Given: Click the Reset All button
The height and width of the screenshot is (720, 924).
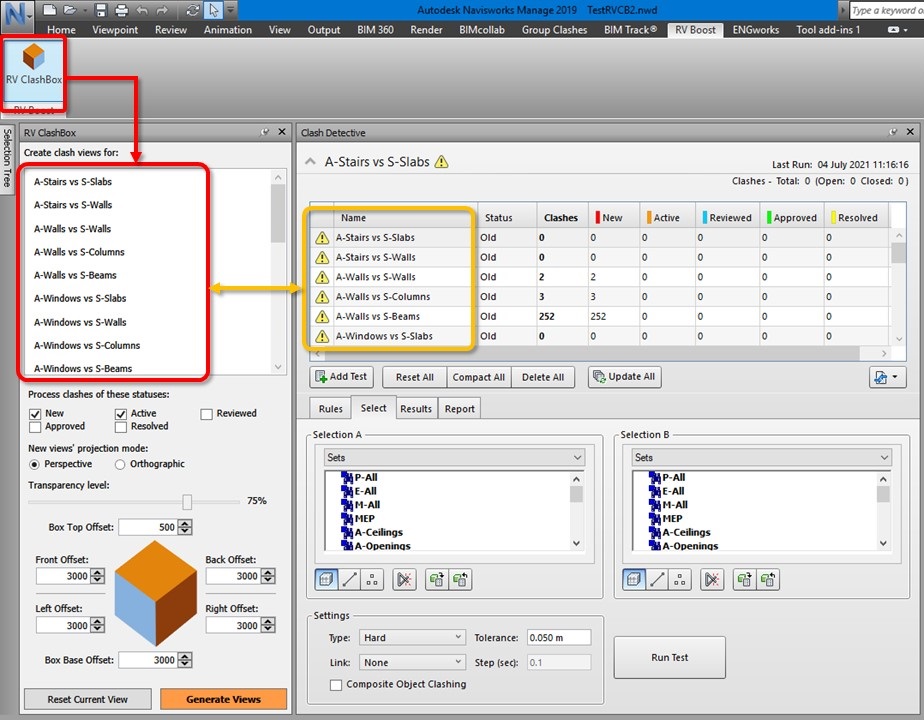Looking at the screenshot, I should click(x=415, y=377).
